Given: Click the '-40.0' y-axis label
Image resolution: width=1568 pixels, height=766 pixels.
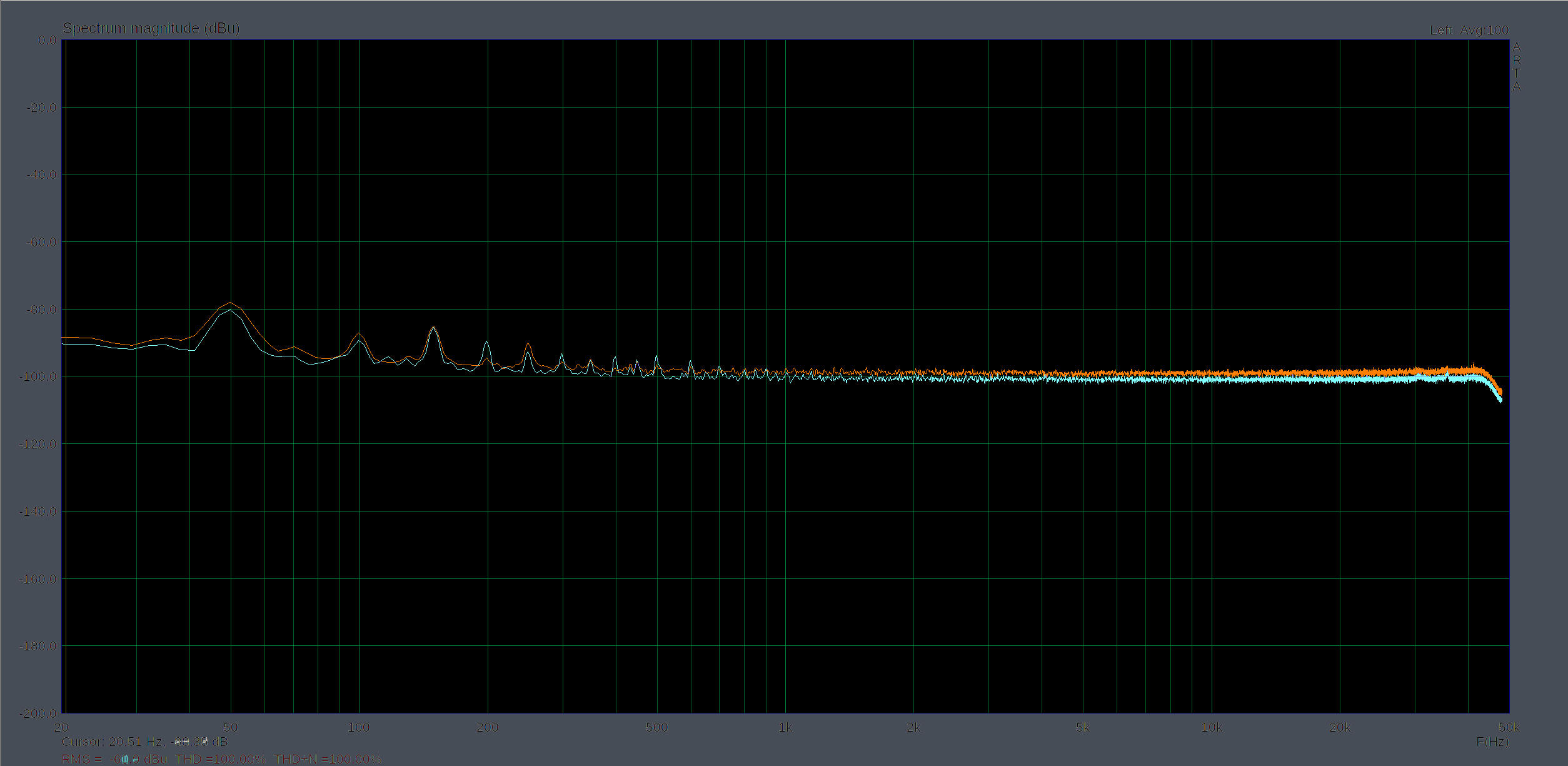Looking at the screenshot, I should coord(41,174).
